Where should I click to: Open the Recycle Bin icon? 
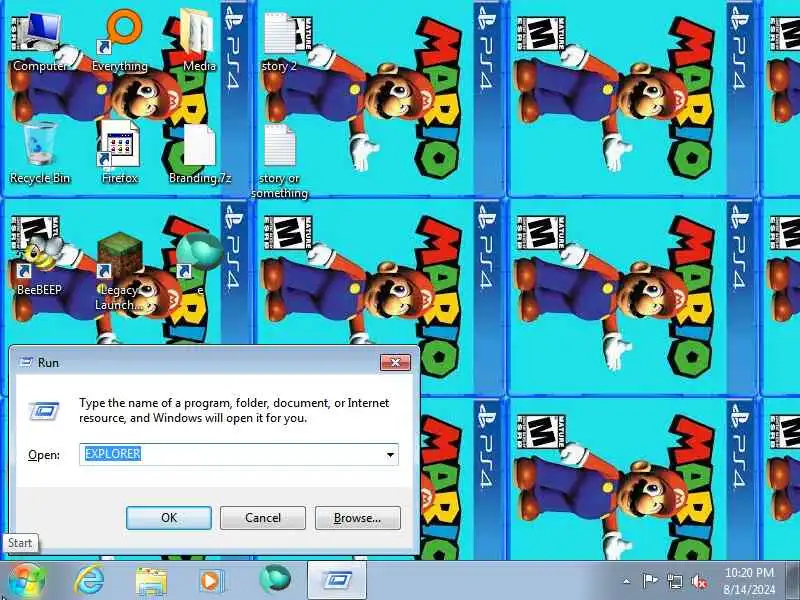(x=40, y=152)
